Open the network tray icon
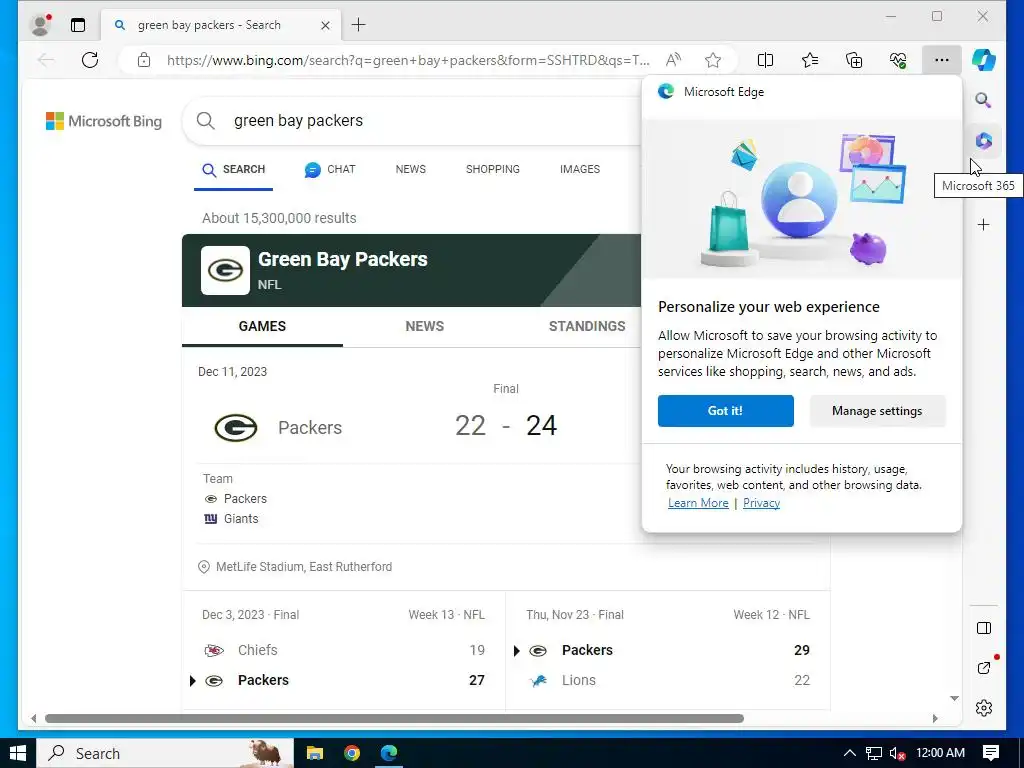Viewport: 1024px width, 768px height. pos(874,753)
